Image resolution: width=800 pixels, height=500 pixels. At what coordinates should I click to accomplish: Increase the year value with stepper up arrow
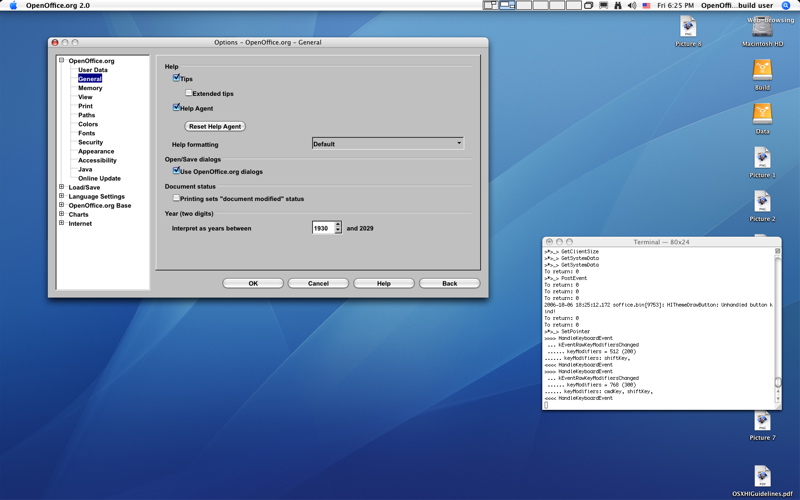338,224
